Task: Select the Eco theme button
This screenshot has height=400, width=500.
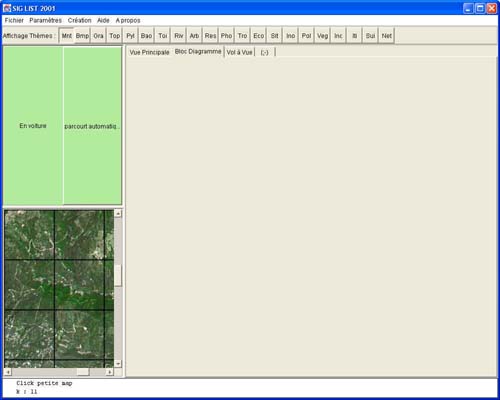Action: tap(259, 36)
